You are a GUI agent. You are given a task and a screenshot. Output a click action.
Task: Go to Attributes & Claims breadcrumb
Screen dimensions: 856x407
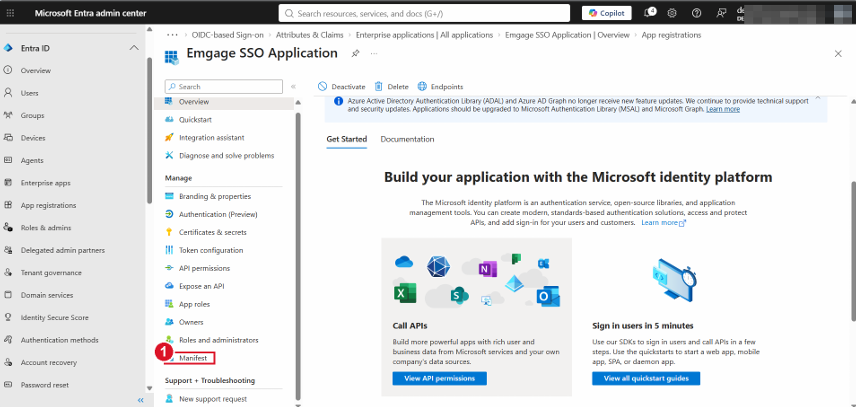[x=310, y=34]
